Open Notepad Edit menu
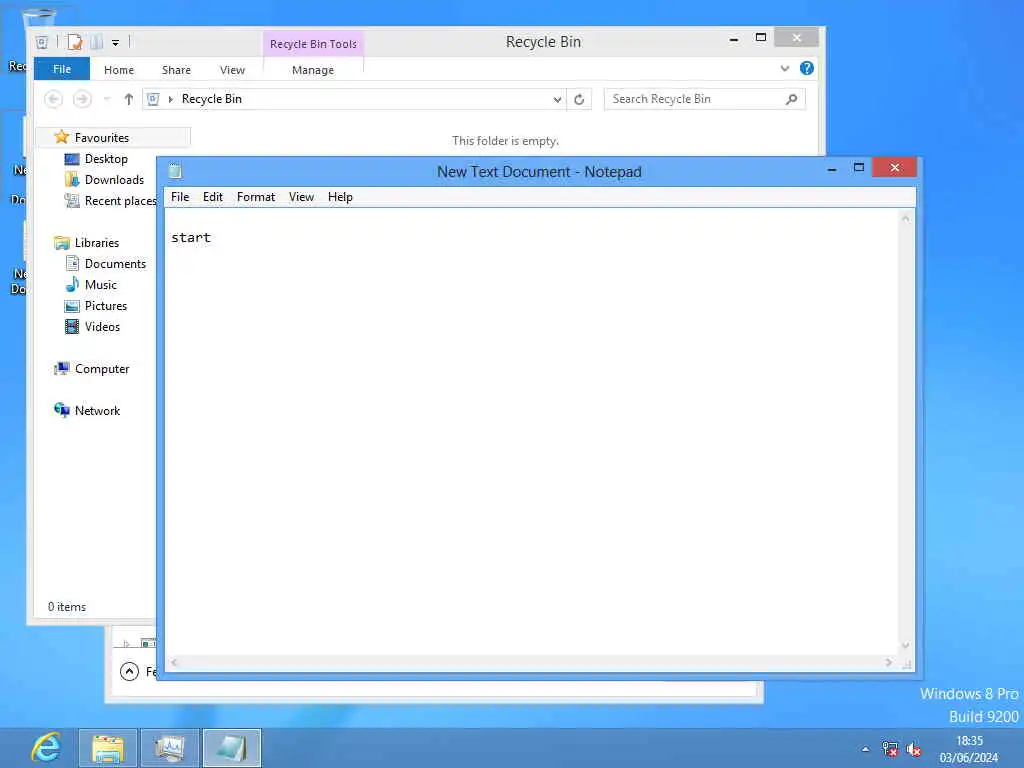The image size is (1024, 768). pos(213,197)
